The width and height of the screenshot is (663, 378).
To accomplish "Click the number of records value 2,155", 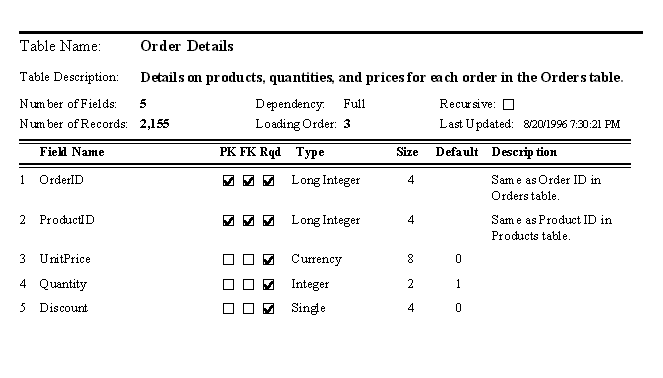I will (x=154, y=124).
